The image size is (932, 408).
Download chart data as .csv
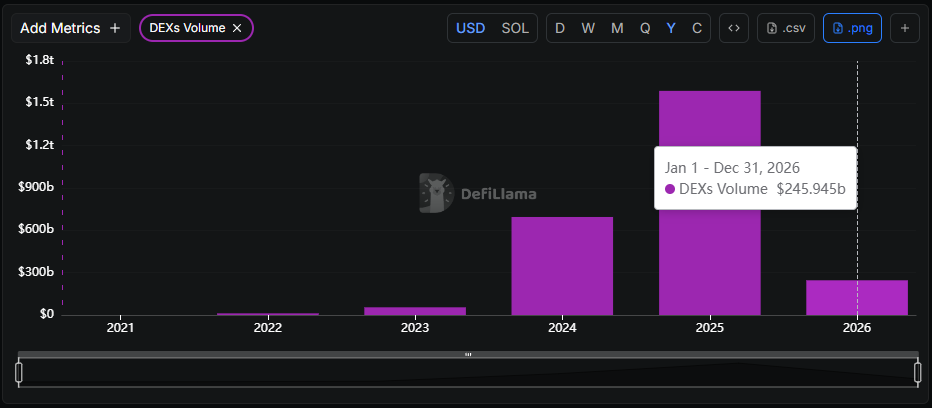click(786, 28)
